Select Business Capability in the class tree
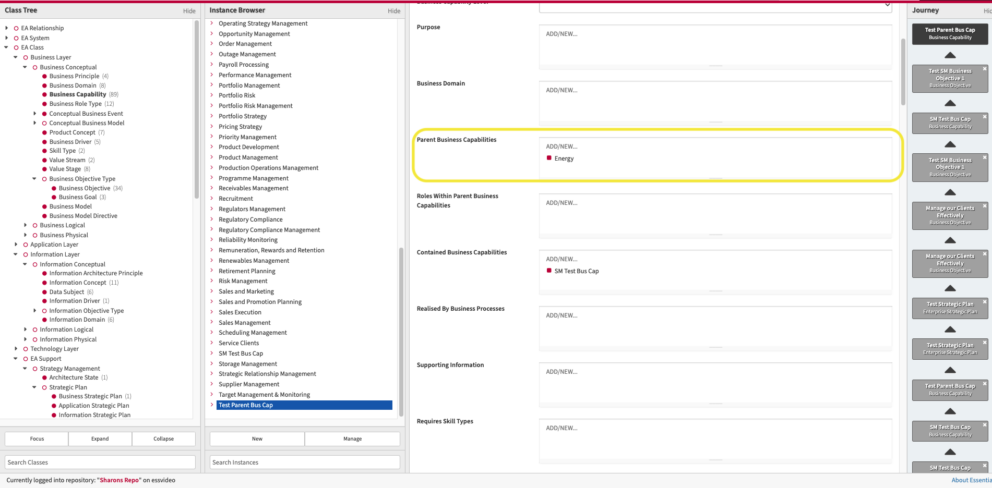Screen dimensions: 992x488 78,95
